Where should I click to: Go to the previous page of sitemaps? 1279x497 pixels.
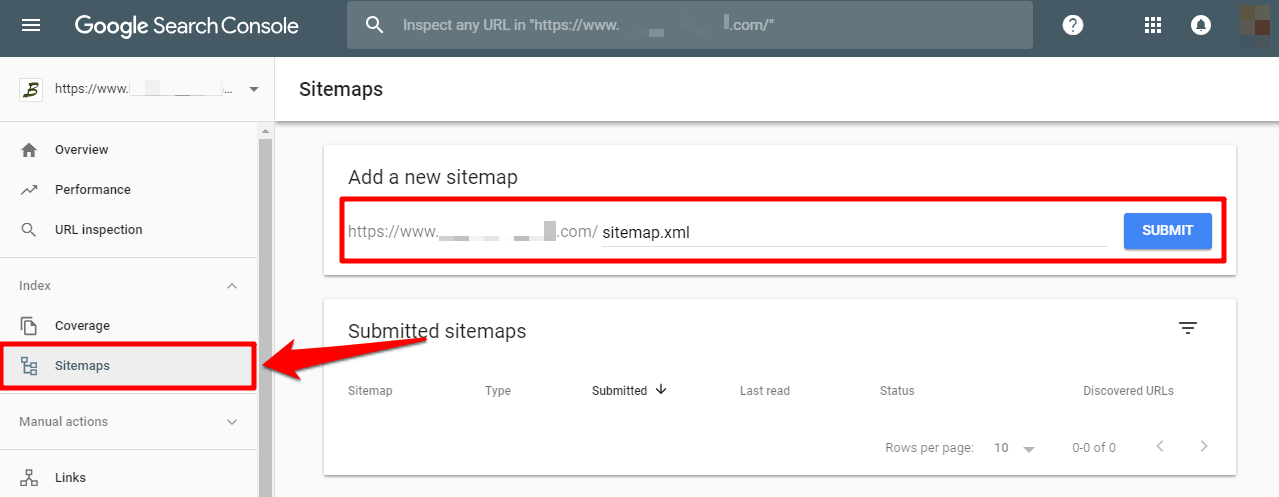pos(1160,447)
